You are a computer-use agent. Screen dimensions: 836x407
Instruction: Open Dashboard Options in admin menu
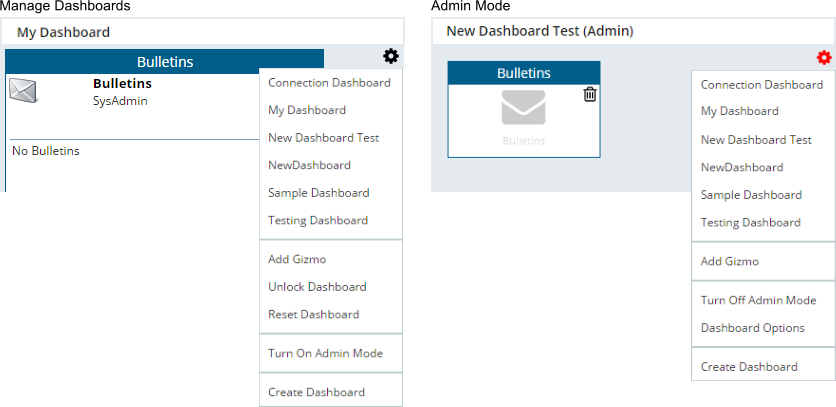(x=752, y=328)
